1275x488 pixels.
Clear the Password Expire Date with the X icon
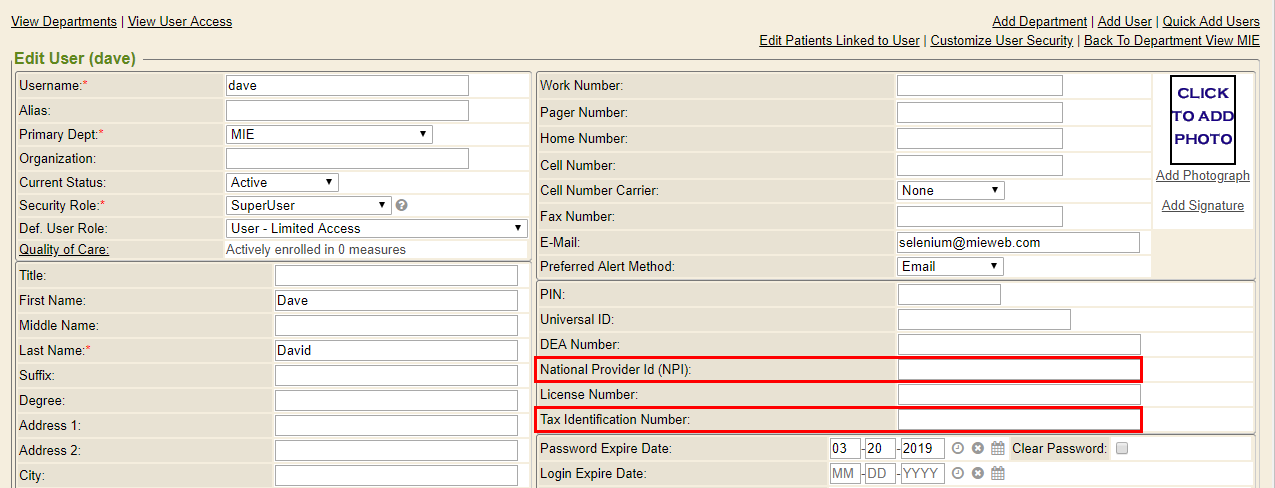coord(978,449)
